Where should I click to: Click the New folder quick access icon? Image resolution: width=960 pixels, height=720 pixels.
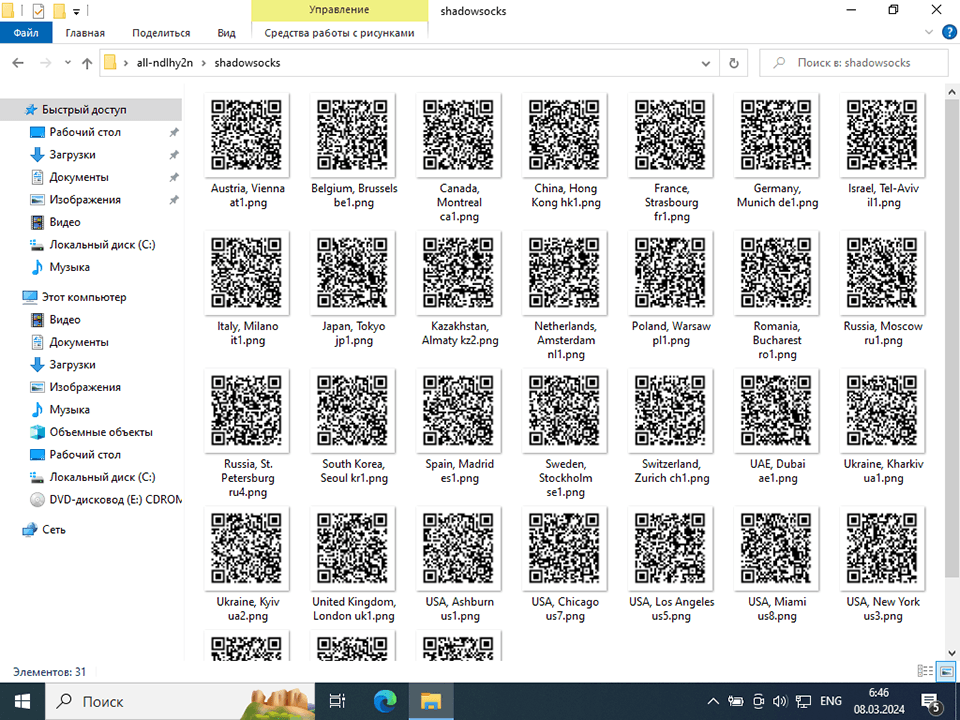coord(59,10)
